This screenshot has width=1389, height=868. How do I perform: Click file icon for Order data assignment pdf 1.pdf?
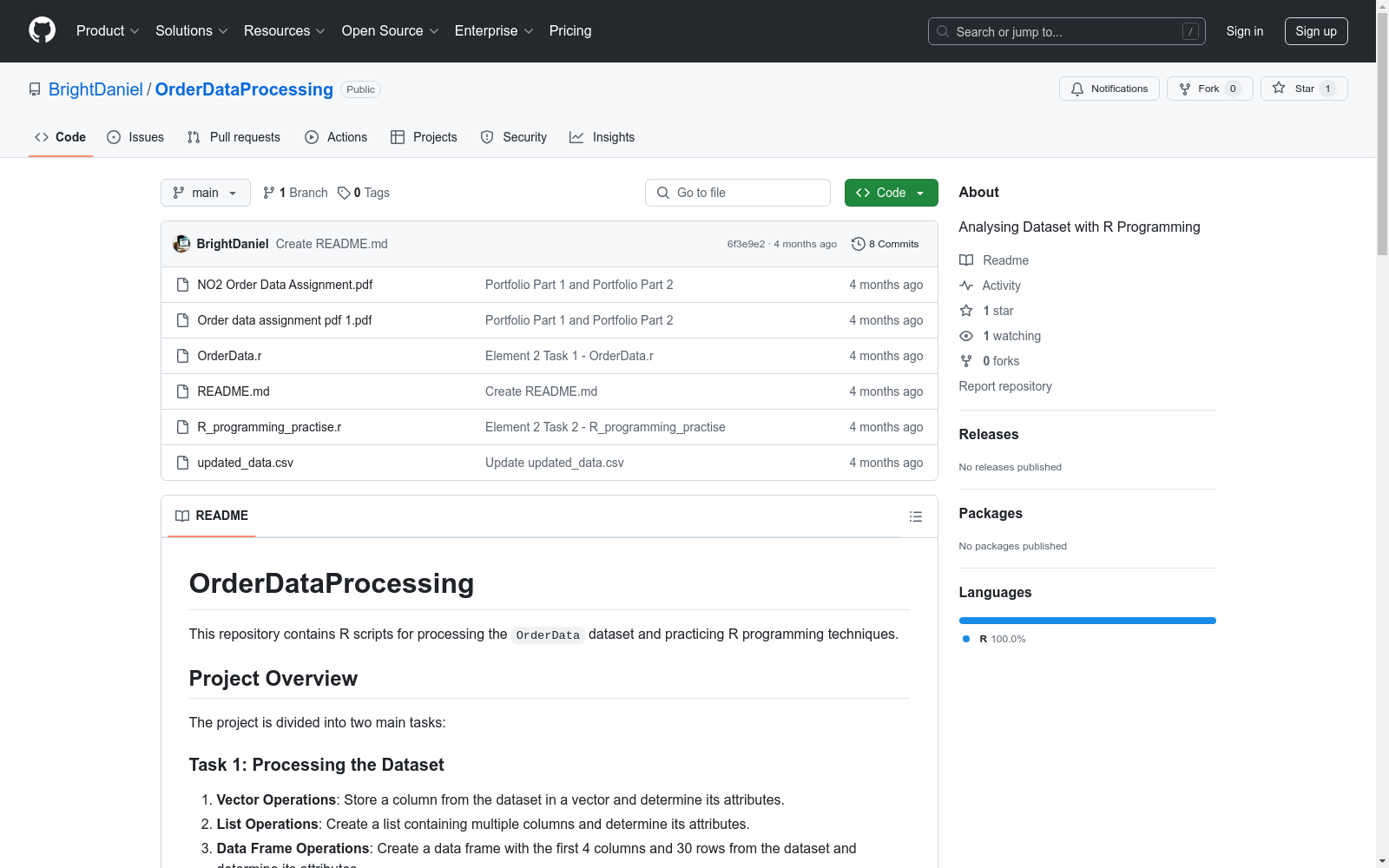(x=182, y=320)
